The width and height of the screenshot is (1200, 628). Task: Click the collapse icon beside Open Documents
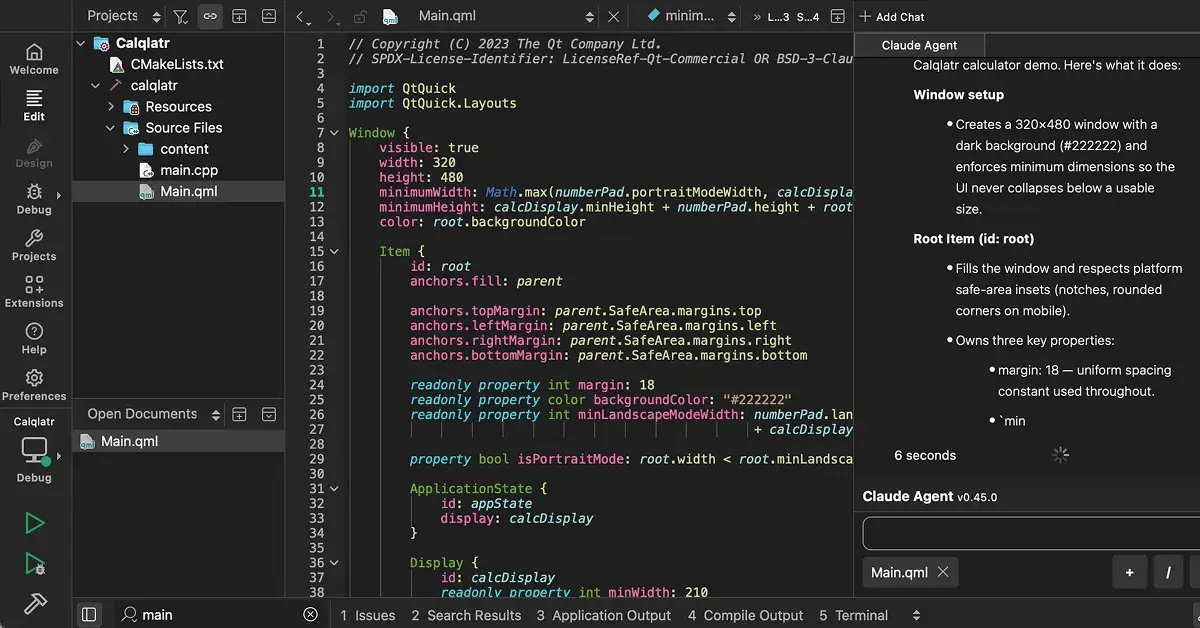pos(269,414)
